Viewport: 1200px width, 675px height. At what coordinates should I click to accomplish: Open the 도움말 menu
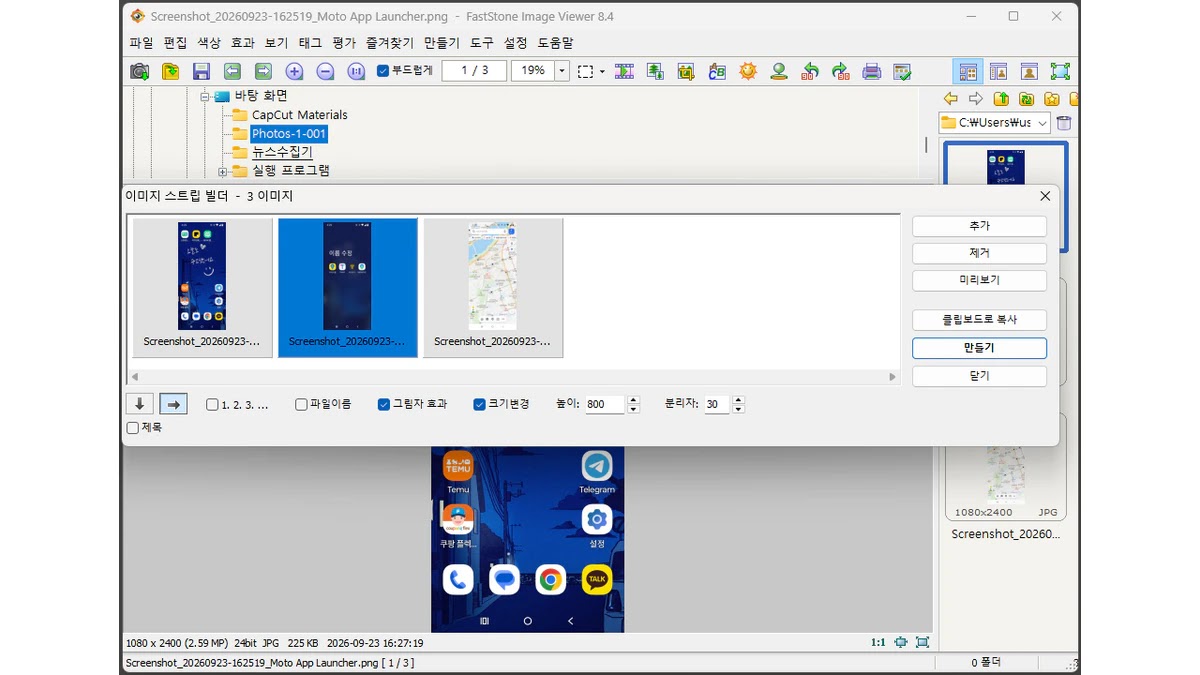point(555,43)
